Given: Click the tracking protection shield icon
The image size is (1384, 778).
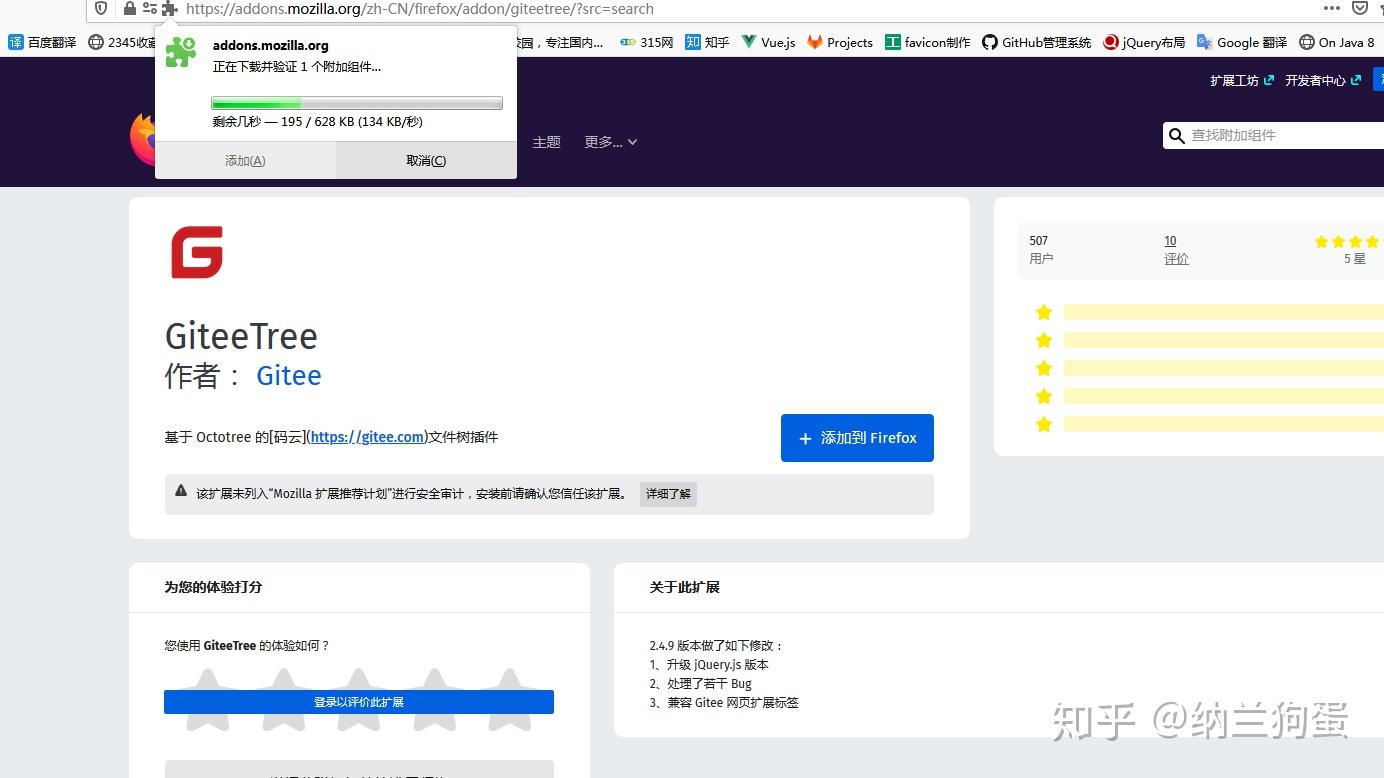Looking at the screenshot, I should coord(101,8).
